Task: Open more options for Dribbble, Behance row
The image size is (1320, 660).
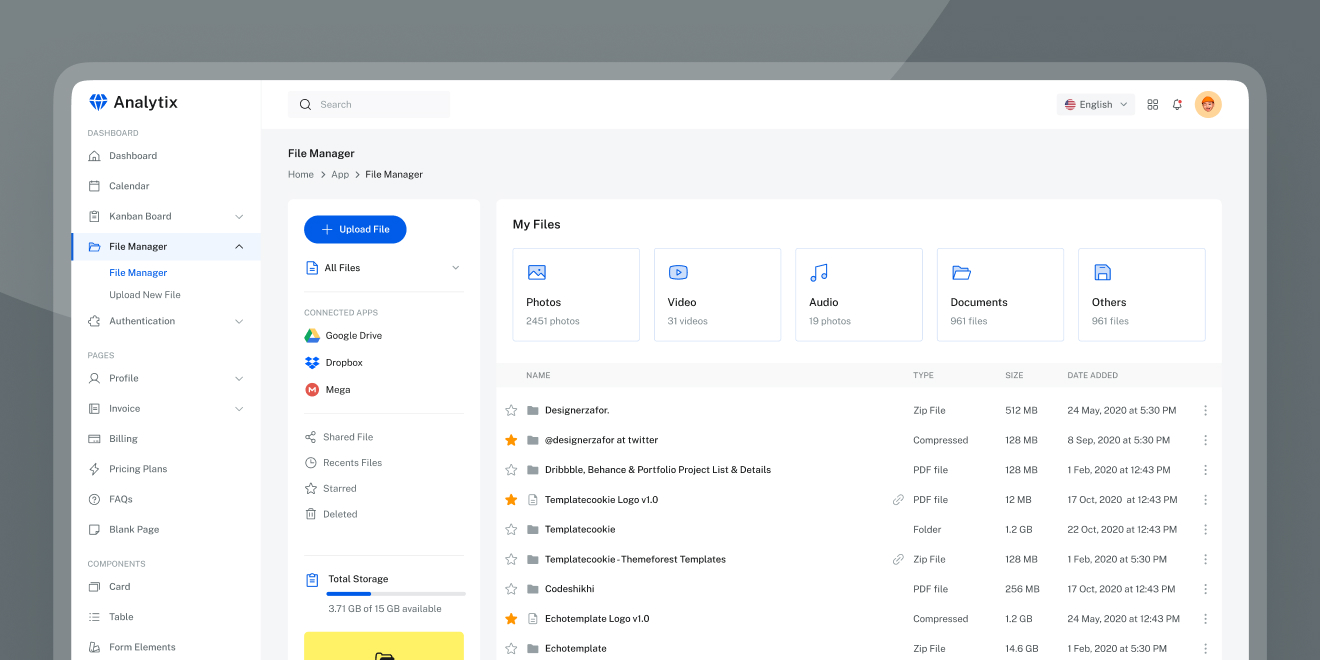Action: click(1205, 470)
